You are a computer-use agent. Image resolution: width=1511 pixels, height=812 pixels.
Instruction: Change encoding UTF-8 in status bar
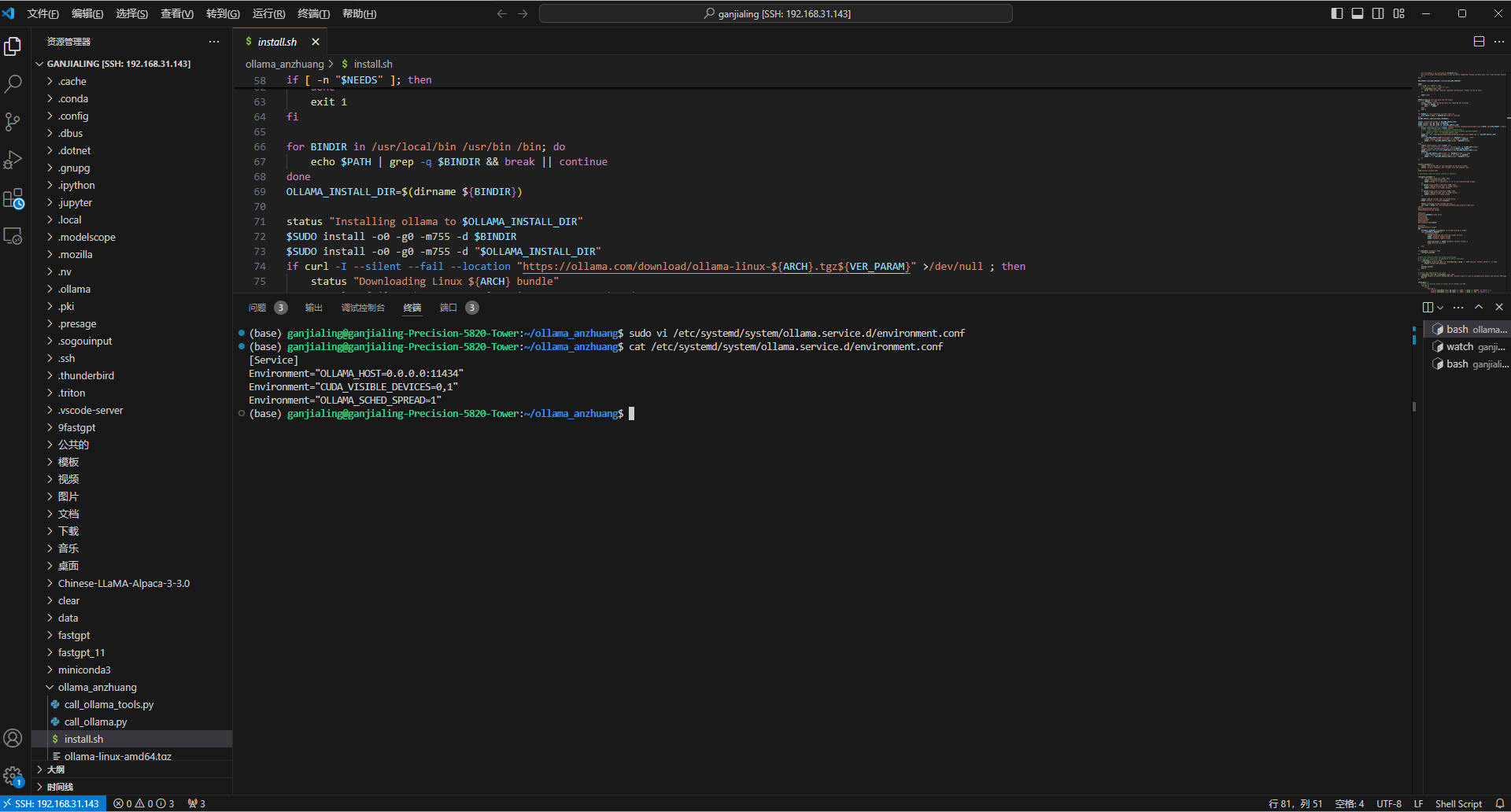(x=1388, y=803)
